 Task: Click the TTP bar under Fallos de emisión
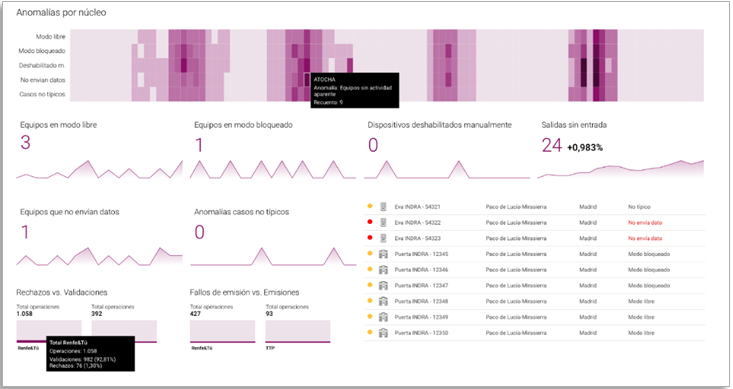pyautogui.click(x=298, y=331)
